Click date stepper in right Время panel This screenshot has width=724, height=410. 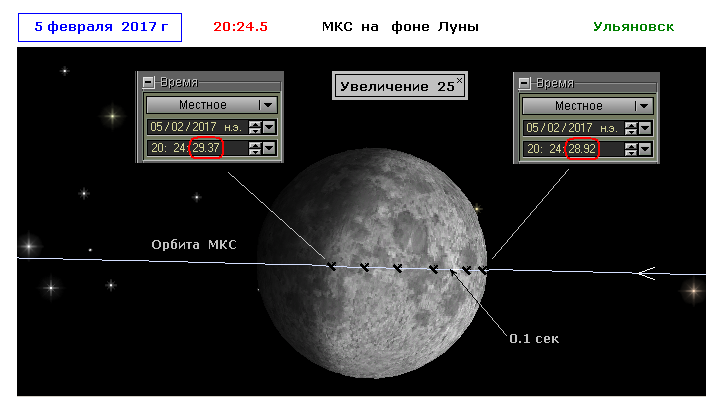631,127
